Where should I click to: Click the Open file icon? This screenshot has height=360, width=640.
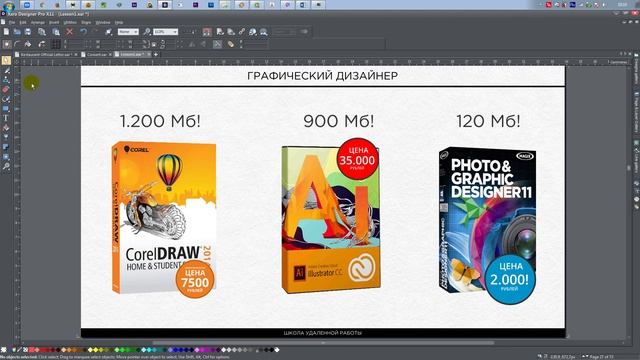(x=17, y=31)
